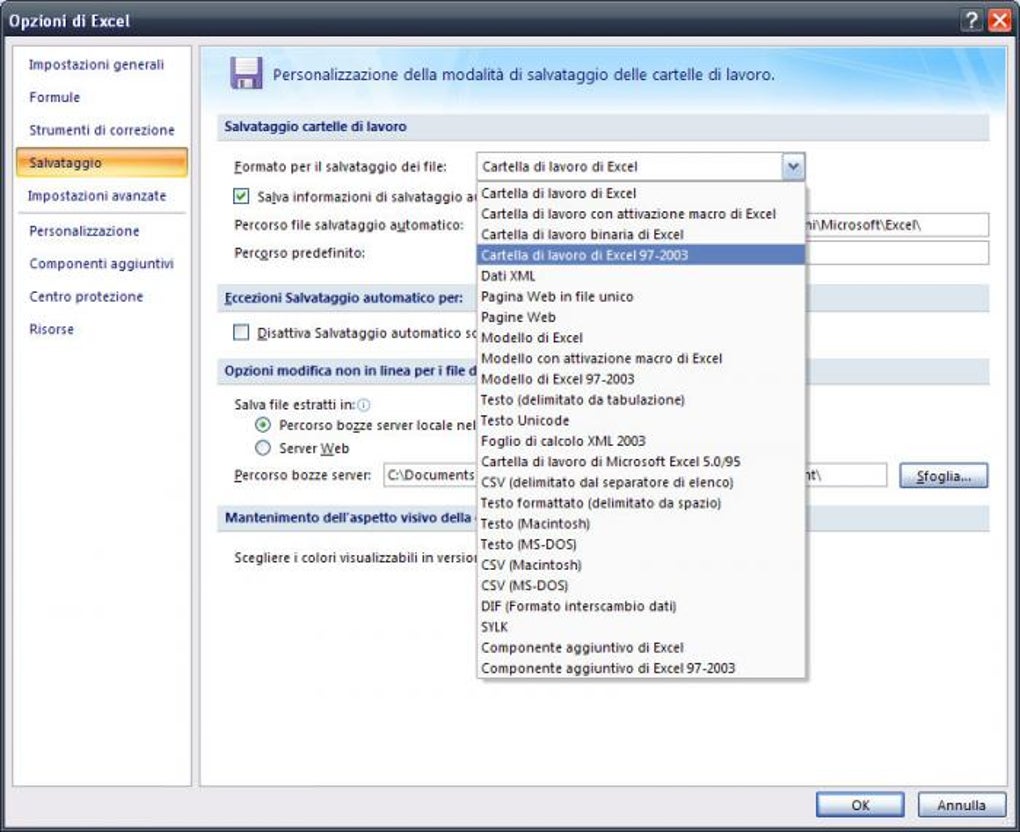This screenshot has width=1020, height=832.
Task: Choose Testo formattato (delimitato da spazio)
Action: [x=641, y=503]
